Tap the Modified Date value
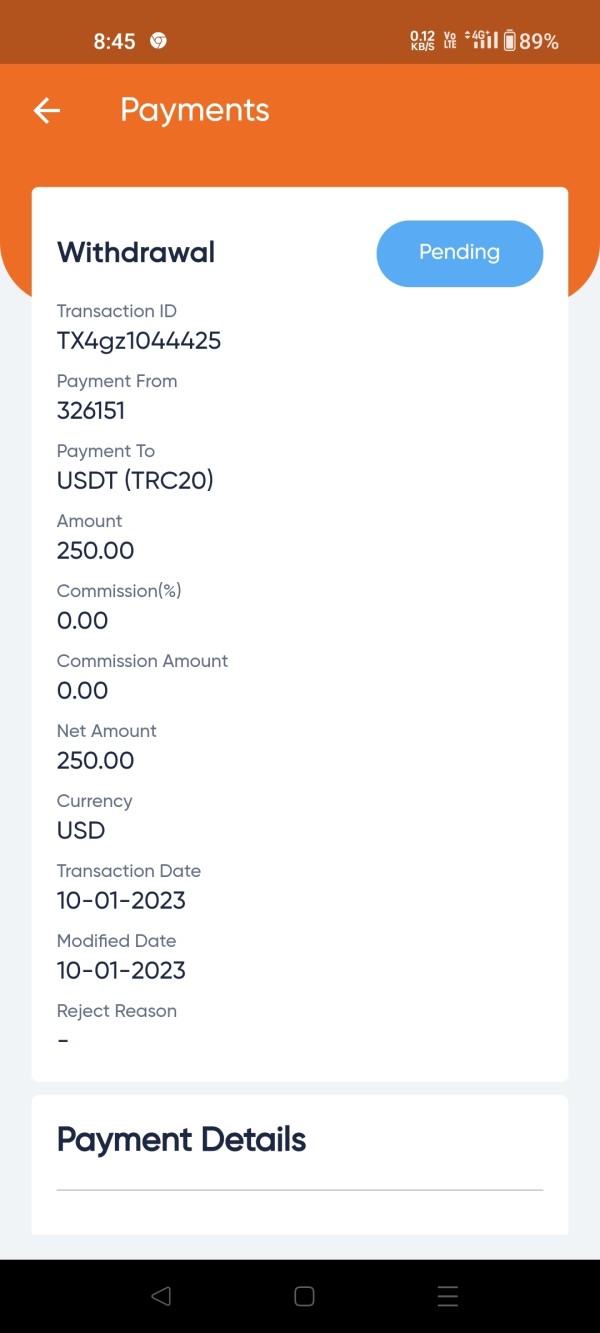Screen dimensions: 600x1333 tap(121, 971)
